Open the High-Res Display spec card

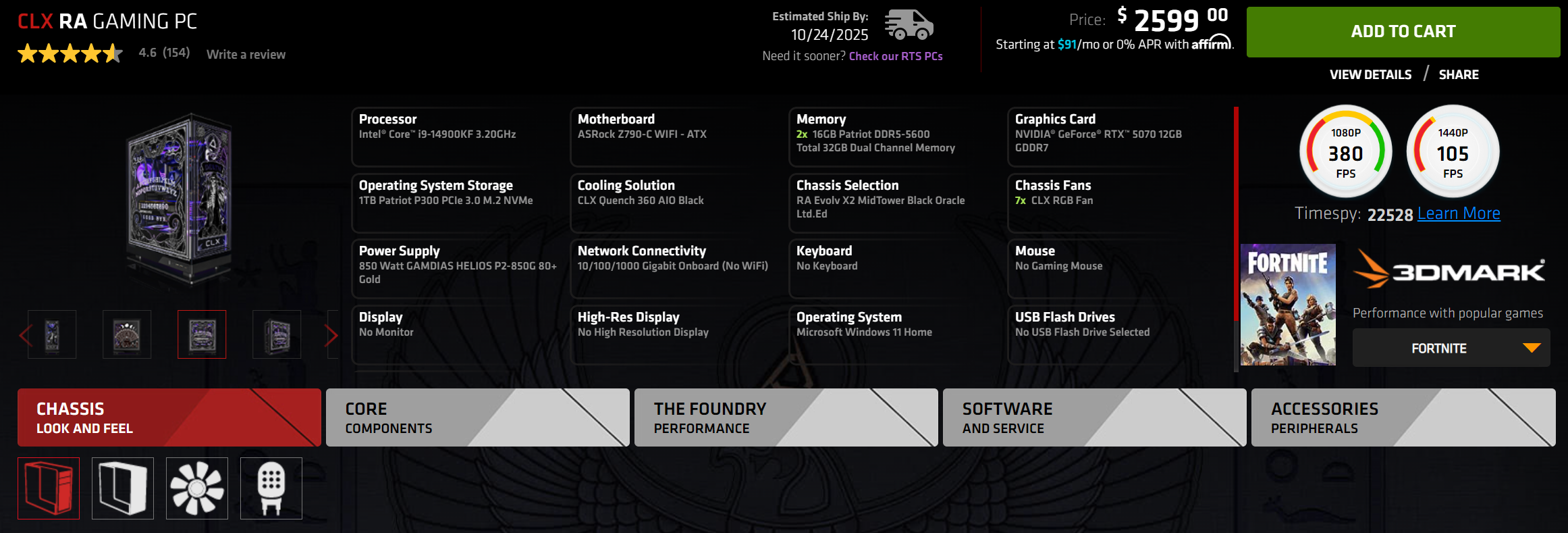point(676,334)
